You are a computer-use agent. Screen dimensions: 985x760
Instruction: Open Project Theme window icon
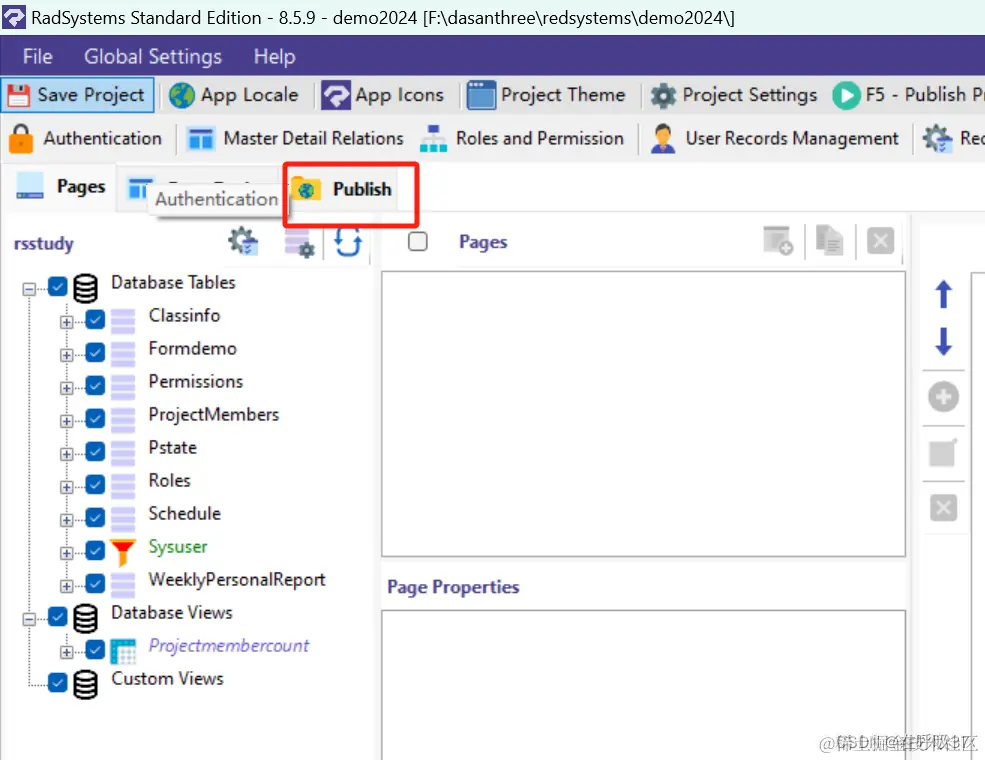tap(481, 95)
